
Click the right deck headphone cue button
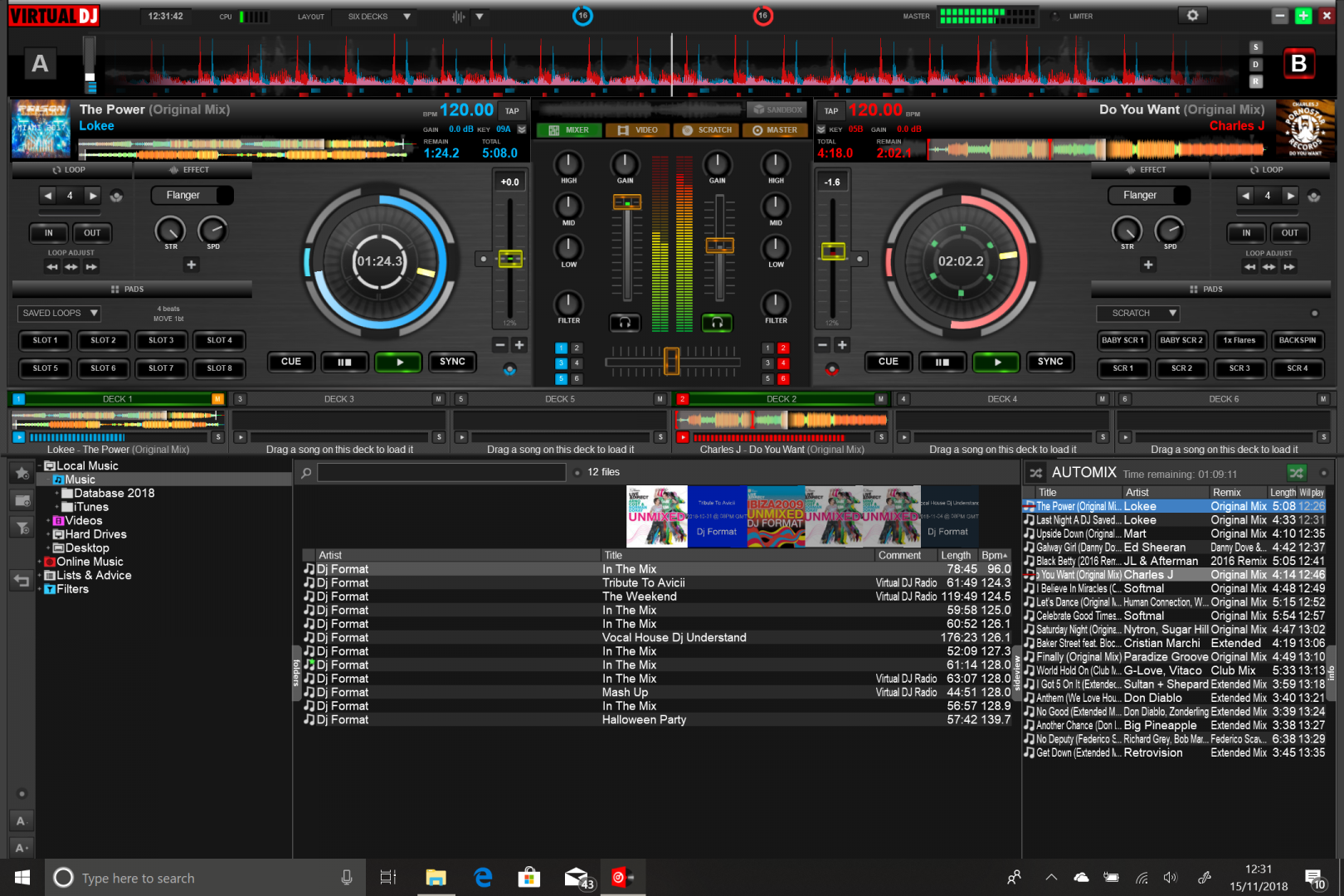click(718, 322)
